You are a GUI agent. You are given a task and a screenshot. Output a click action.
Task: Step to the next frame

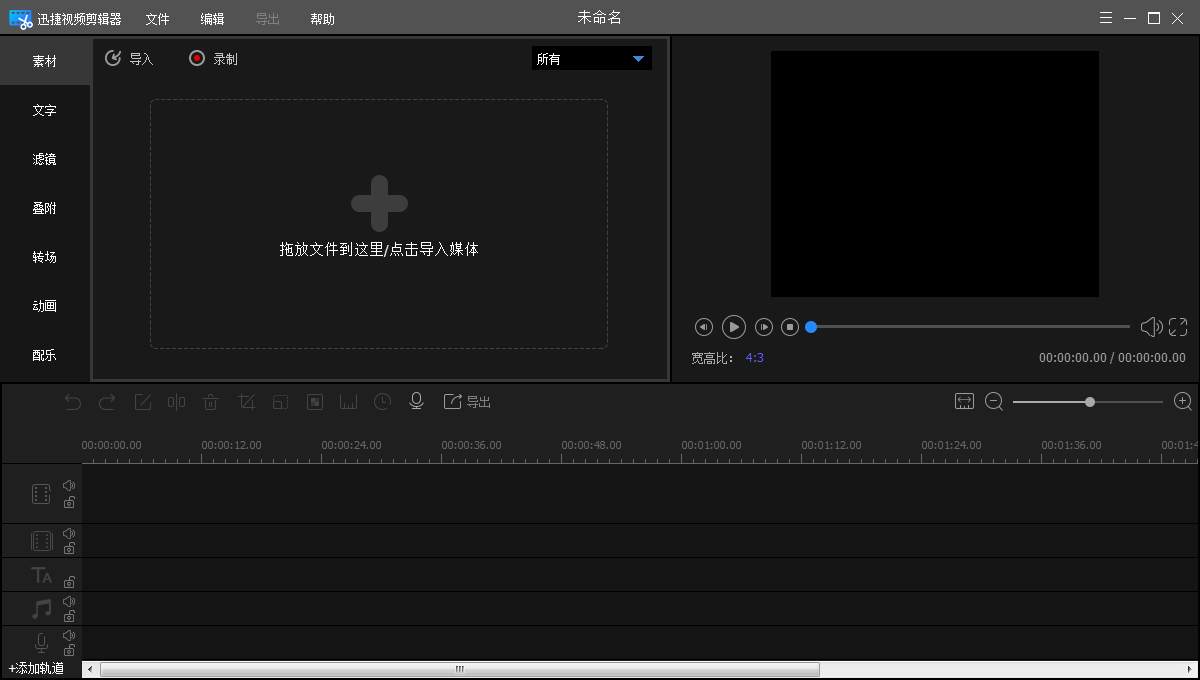tap(763, 327)
